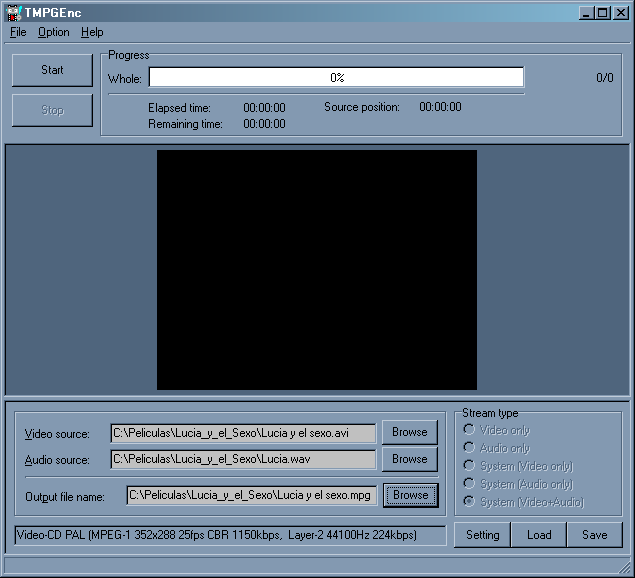Viewport: 635px width, 578px height.
Task: Select System (Video+Audio) stream type
Action: pos(470,502)
